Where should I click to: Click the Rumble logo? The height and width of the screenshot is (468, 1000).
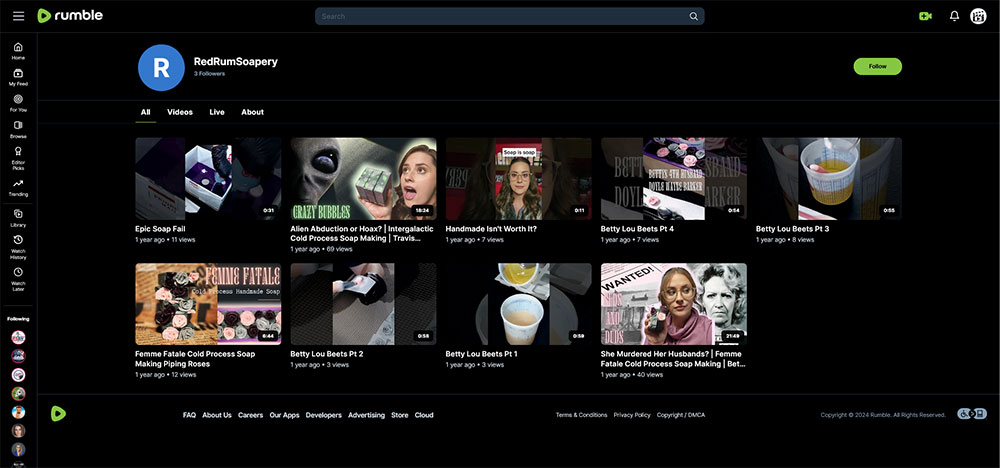pyautogui.click(x=70, y=16)
